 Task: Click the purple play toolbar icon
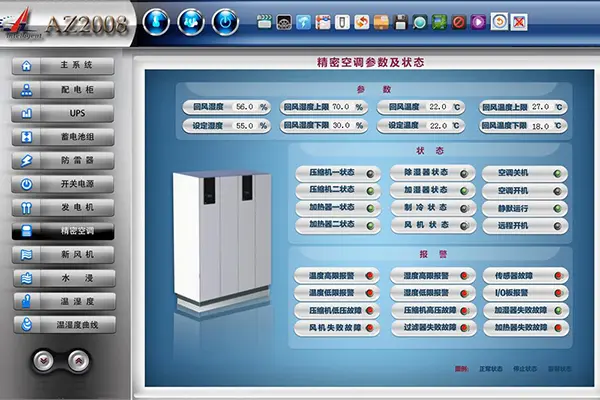pyautogui.click(x=478, y=21)
